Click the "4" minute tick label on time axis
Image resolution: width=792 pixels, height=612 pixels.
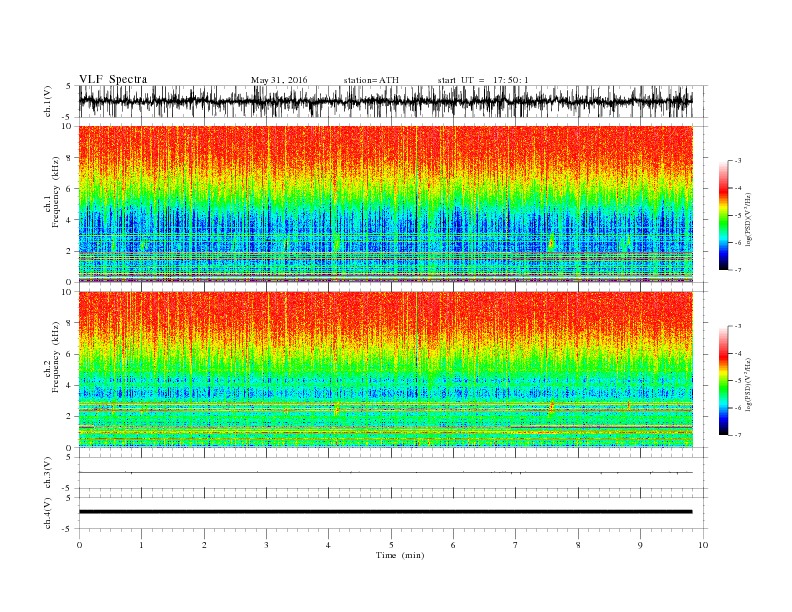[329, 545]
